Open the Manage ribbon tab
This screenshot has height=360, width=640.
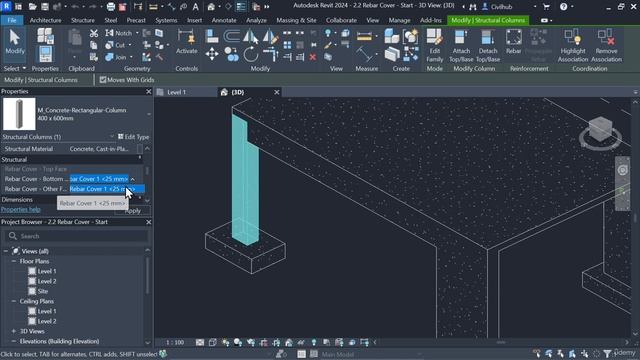coord(399,20)
